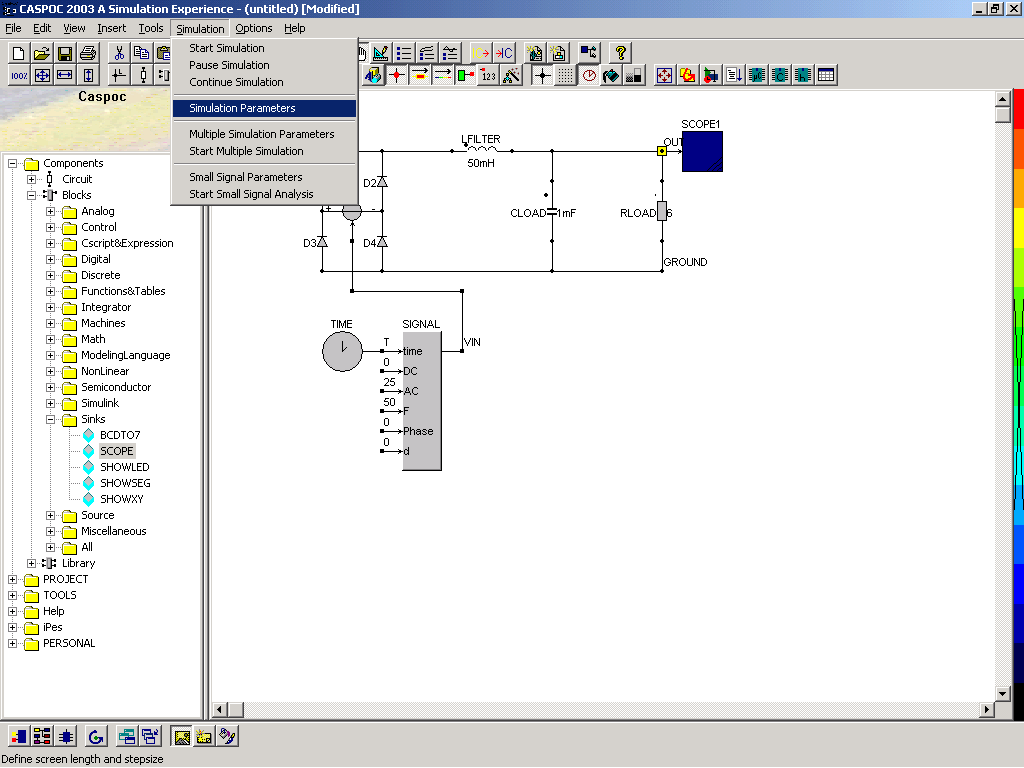Toggle the dotted grid icon
This screenshot has height=768, width=1024.
point(566,76)
